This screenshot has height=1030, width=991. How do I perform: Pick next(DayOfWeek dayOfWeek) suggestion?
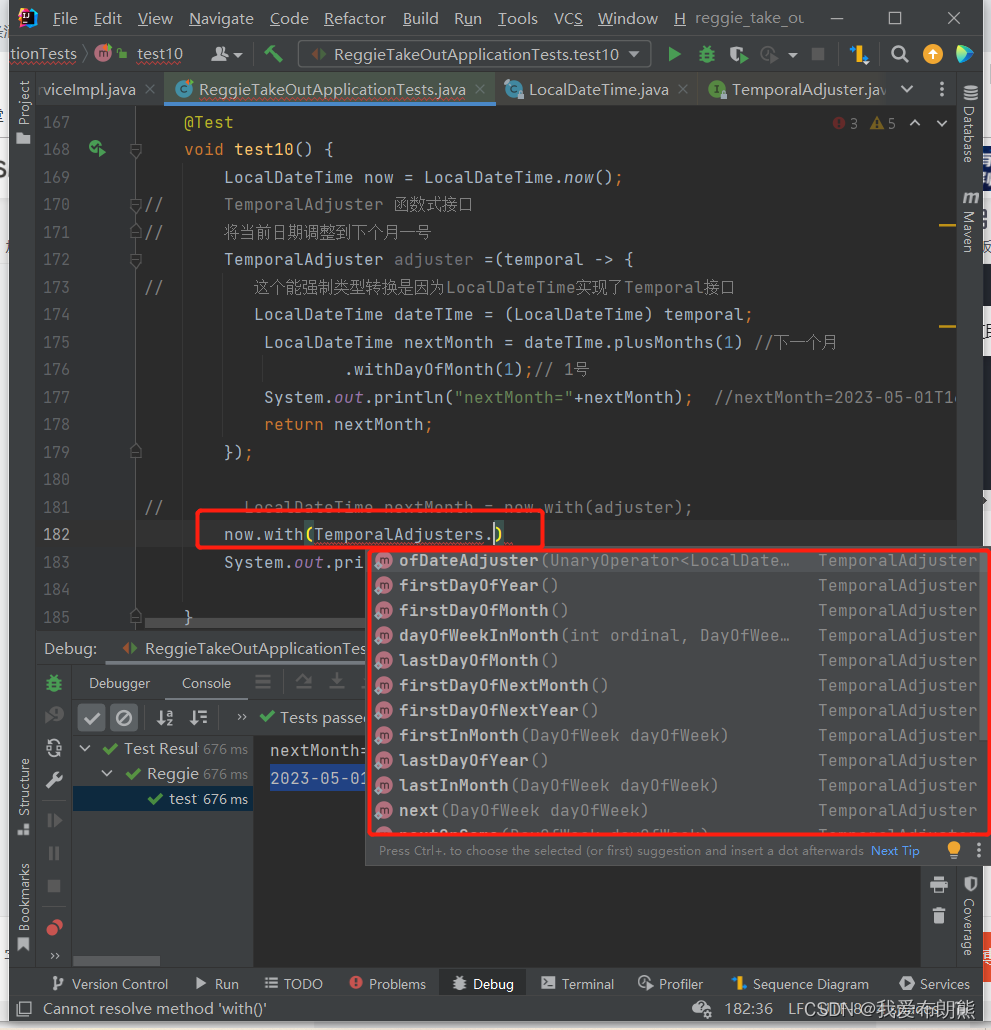676,810
